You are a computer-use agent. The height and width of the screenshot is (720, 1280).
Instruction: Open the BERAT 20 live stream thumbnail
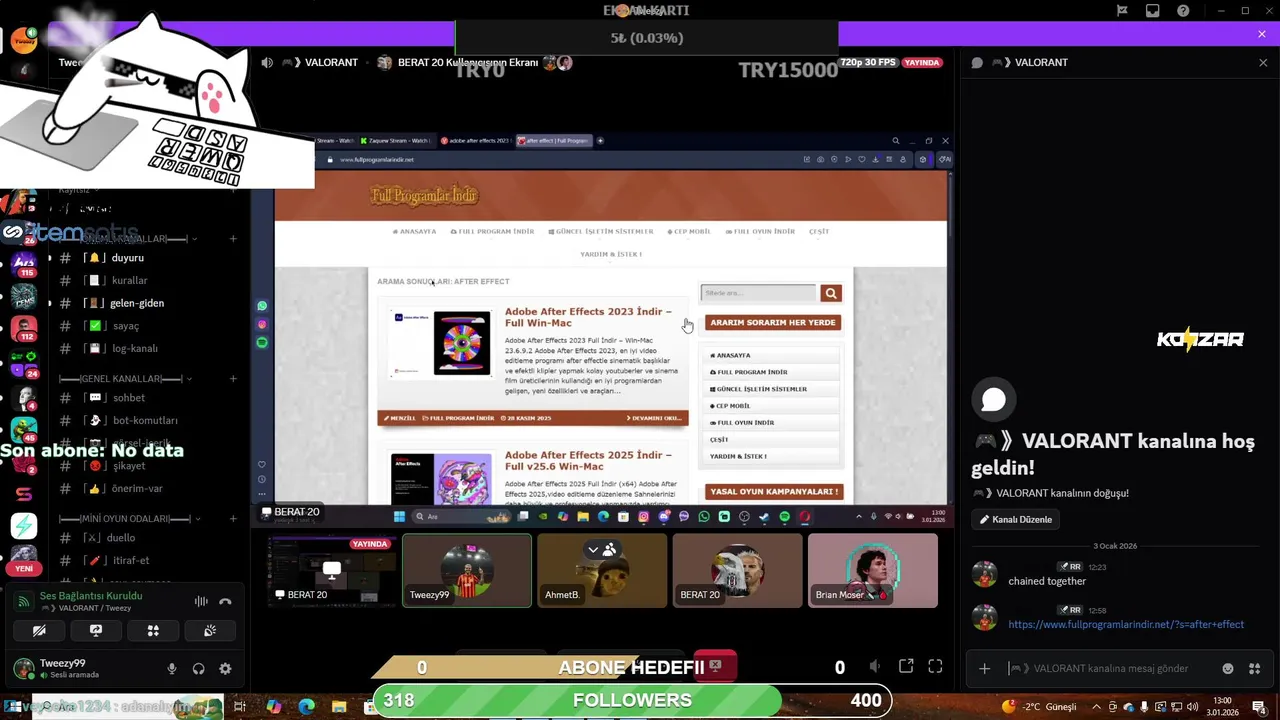(331, 570)
